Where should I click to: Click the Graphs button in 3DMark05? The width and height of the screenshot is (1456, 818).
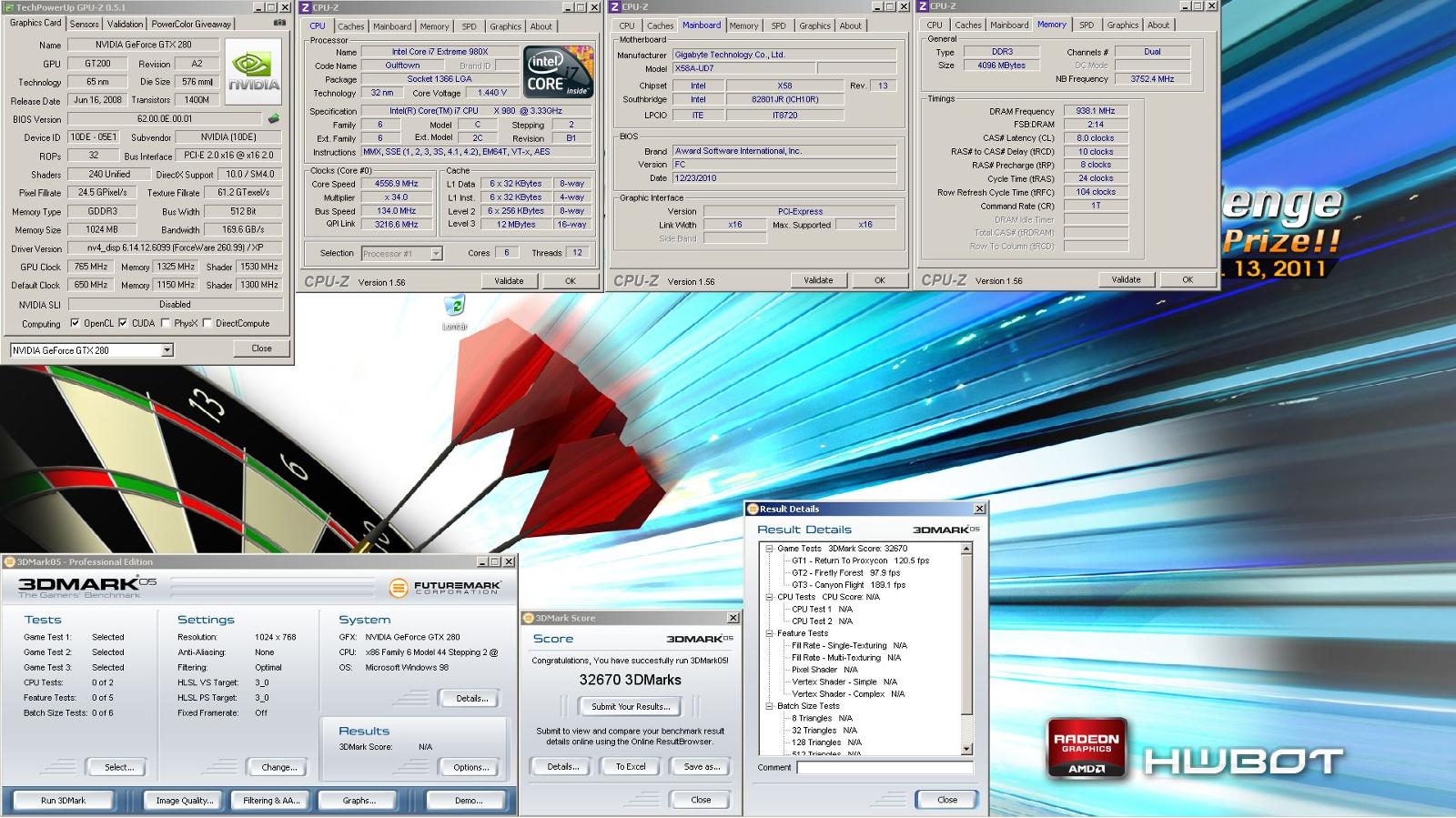359,800
